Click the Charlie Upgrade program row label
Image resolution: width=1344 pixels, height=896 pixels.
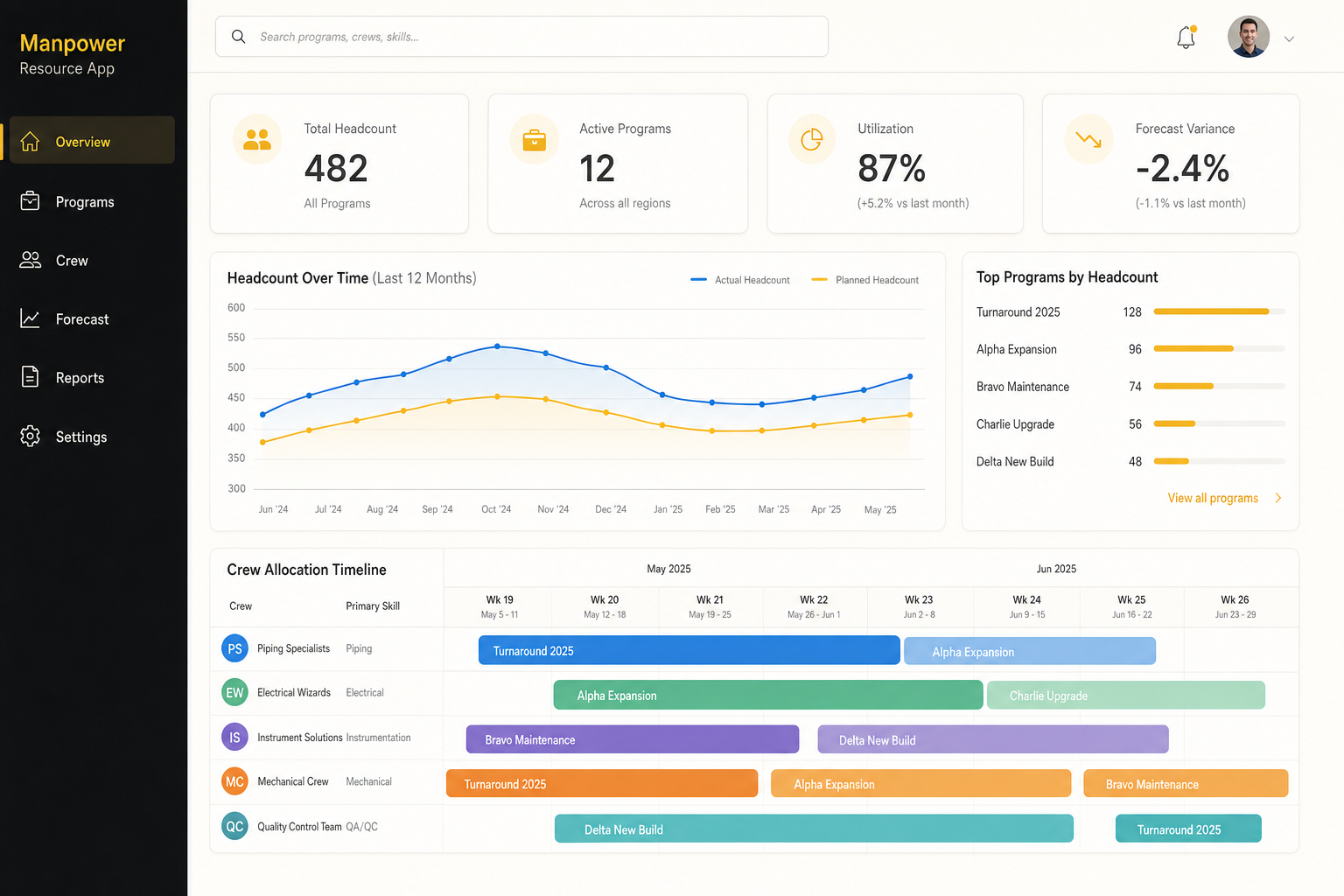tap(1015, 424)
